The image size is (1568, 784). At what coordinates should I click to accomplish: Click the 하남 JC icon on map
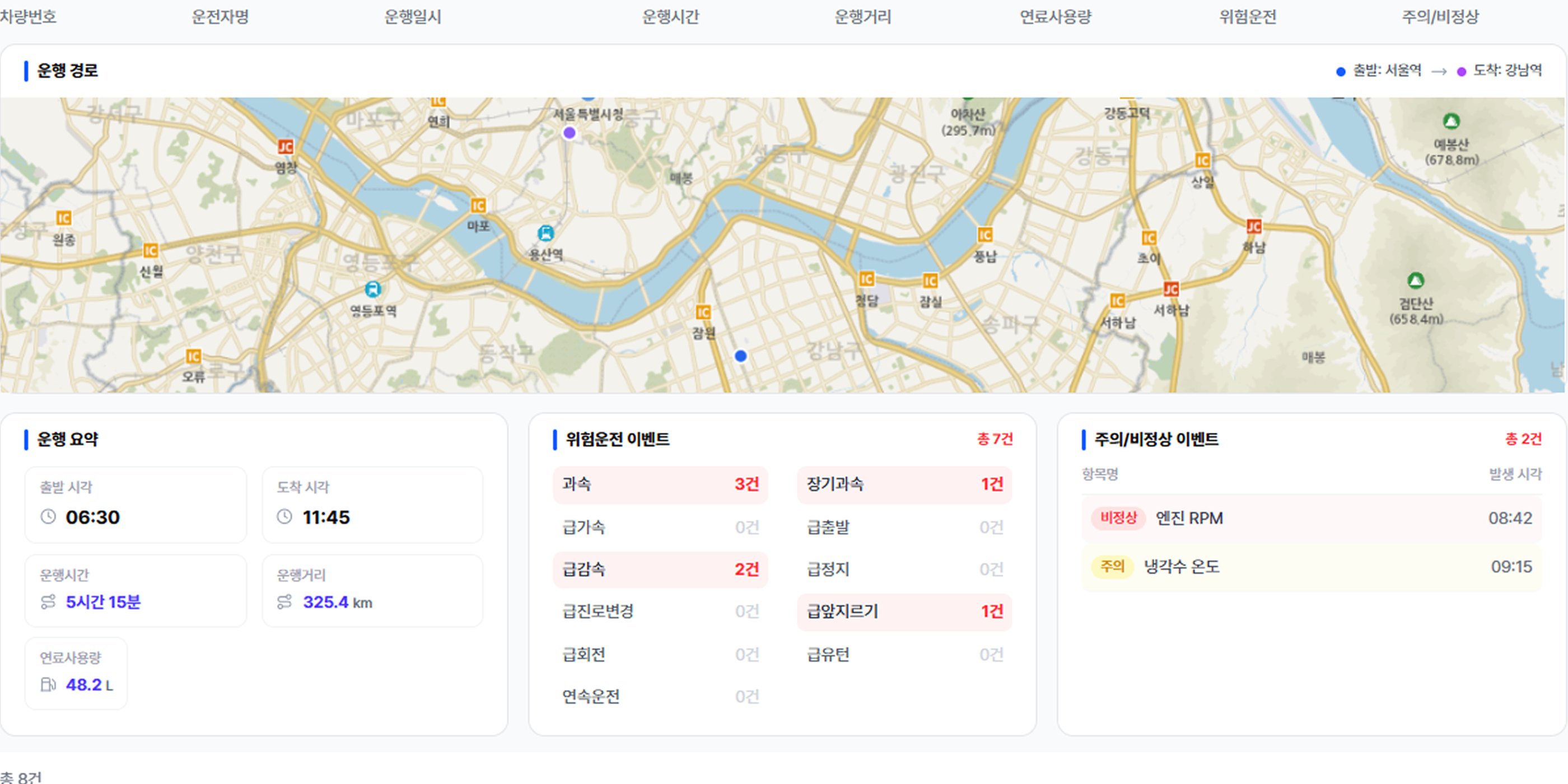pos(1254,226)
